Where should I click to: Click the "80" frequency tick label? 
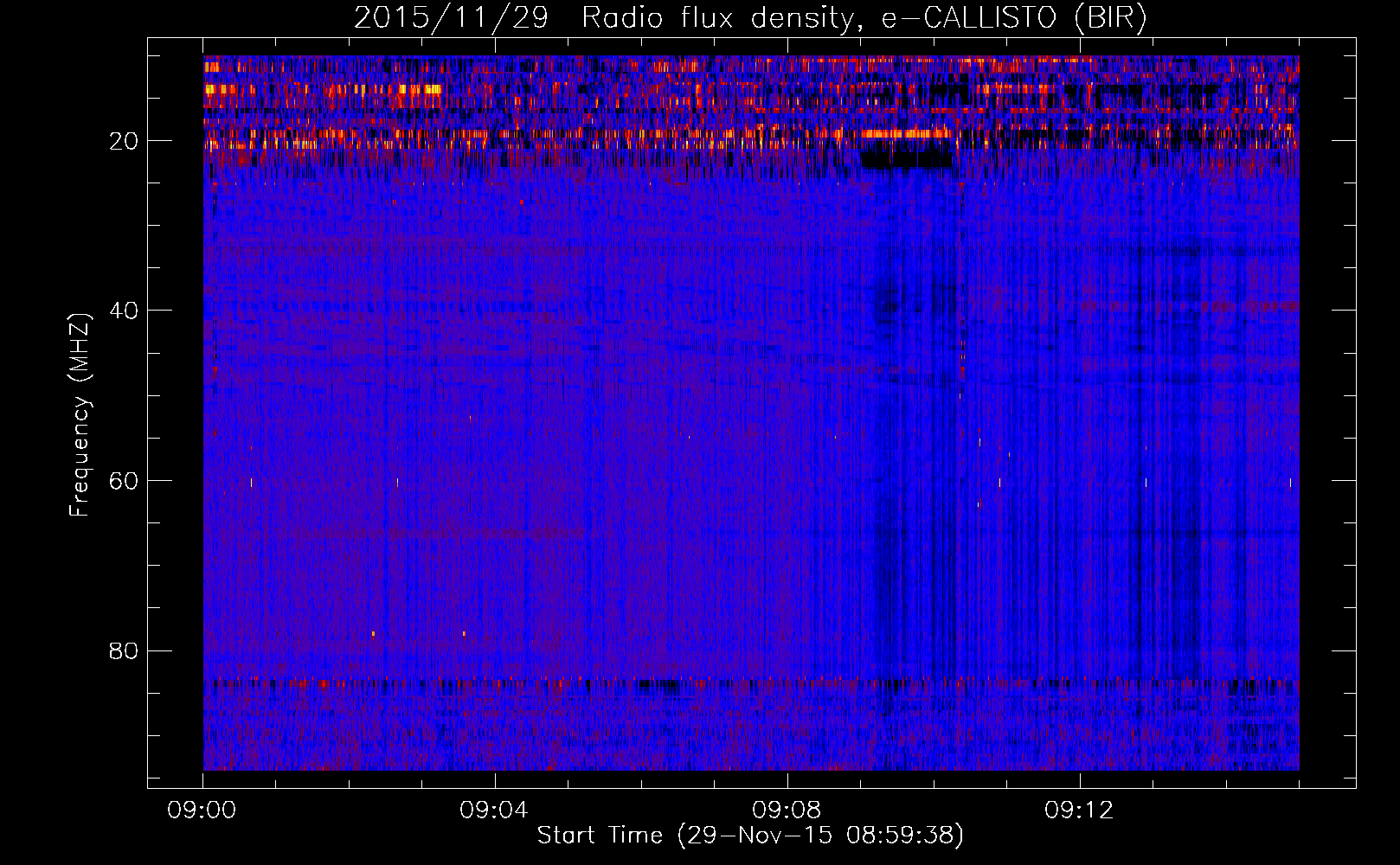pyautogui.click(x=125, y=650)
